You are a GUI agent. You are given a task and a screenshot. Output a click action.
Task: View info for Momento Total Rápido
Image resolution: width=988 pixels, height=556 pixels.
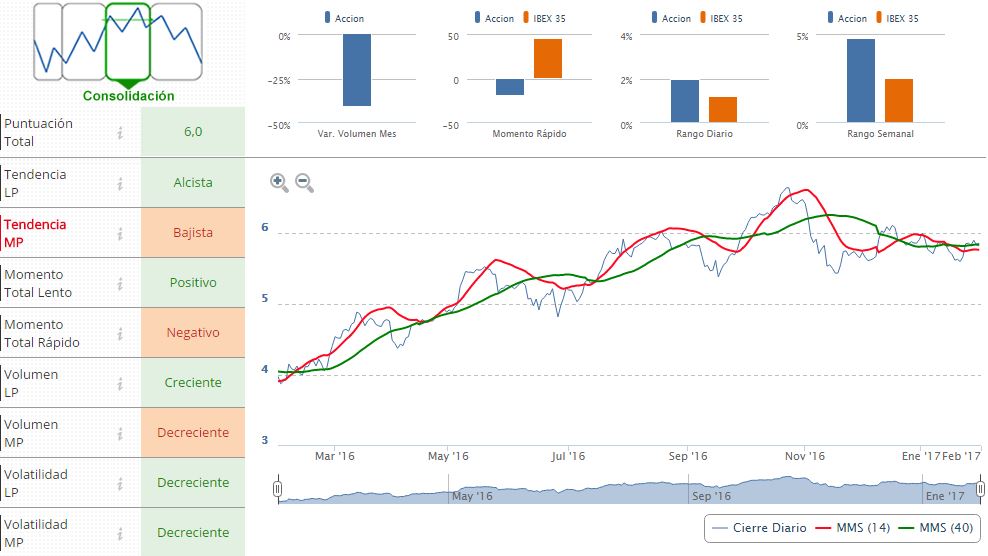coord(120,333)
